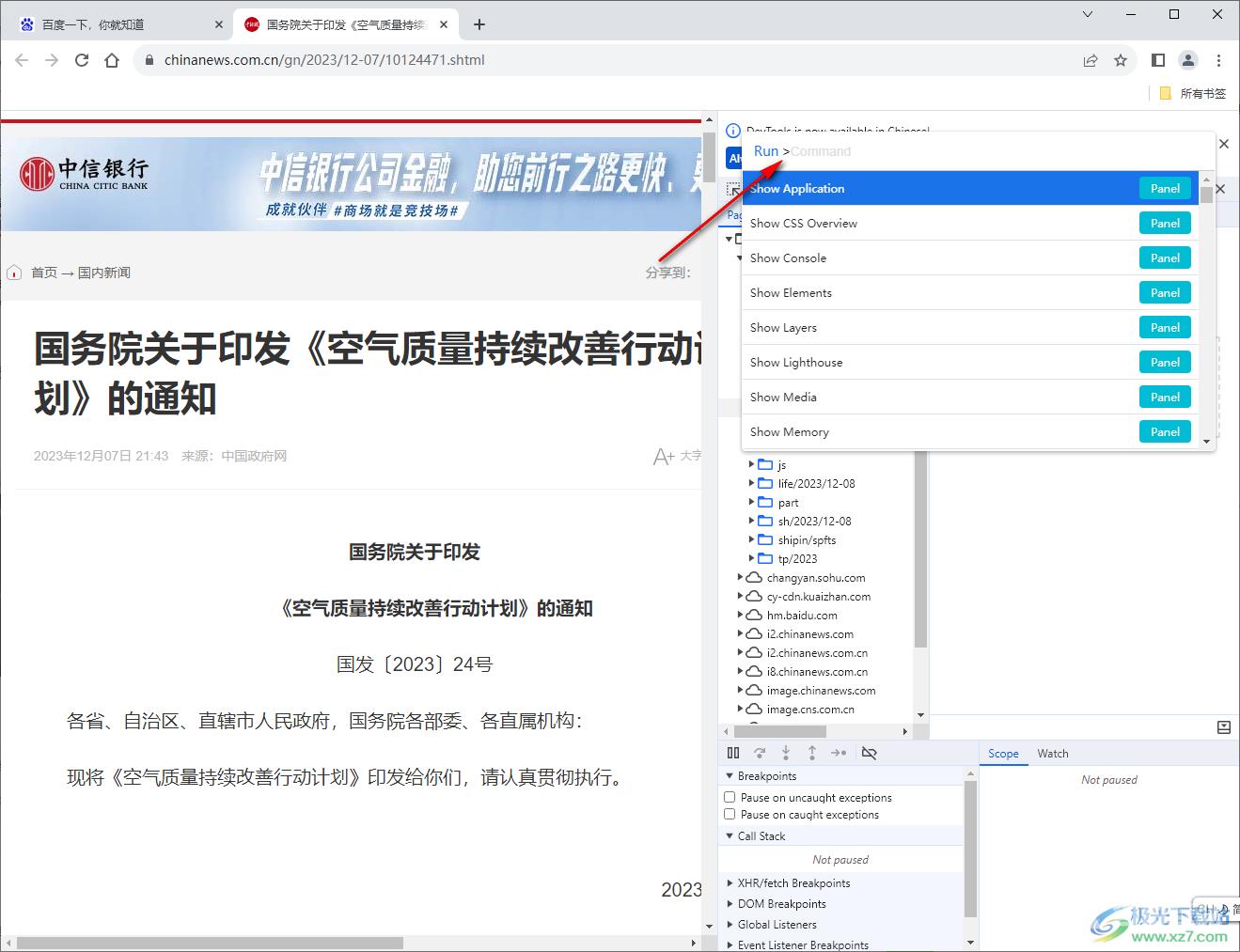Select the tp/2023 folder
The width and height of the screenshot is (1240, 952).
coord(797,558)
